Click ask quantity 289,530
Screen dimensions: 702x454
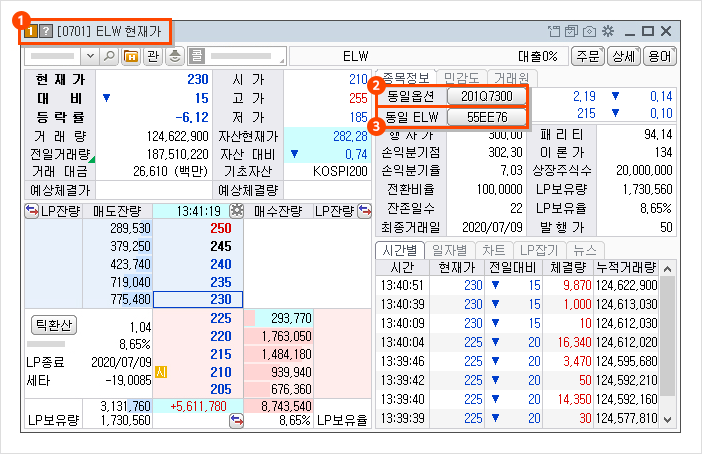click(x=130, y=228)
